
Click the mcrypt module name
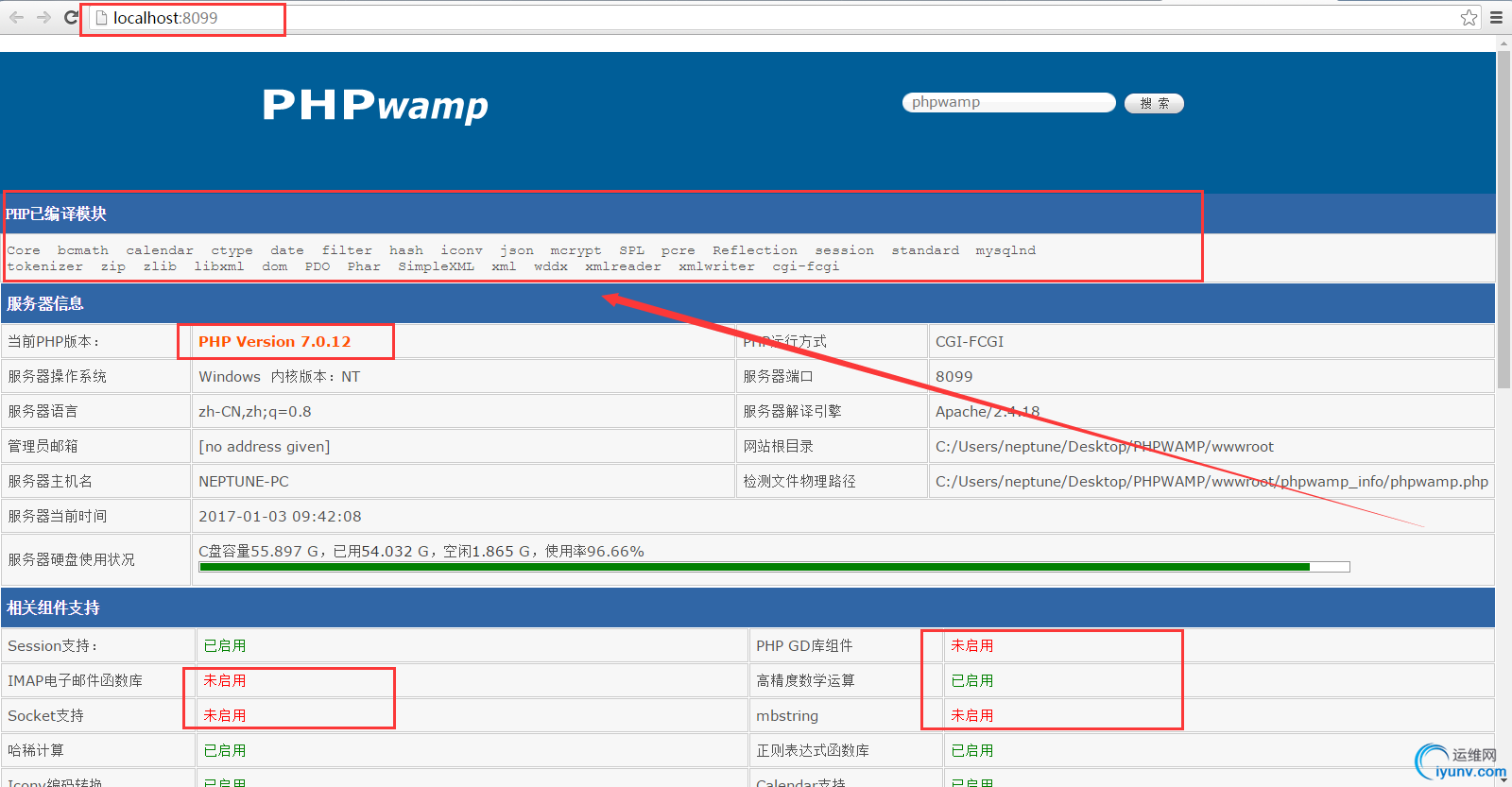coord(576,250)
